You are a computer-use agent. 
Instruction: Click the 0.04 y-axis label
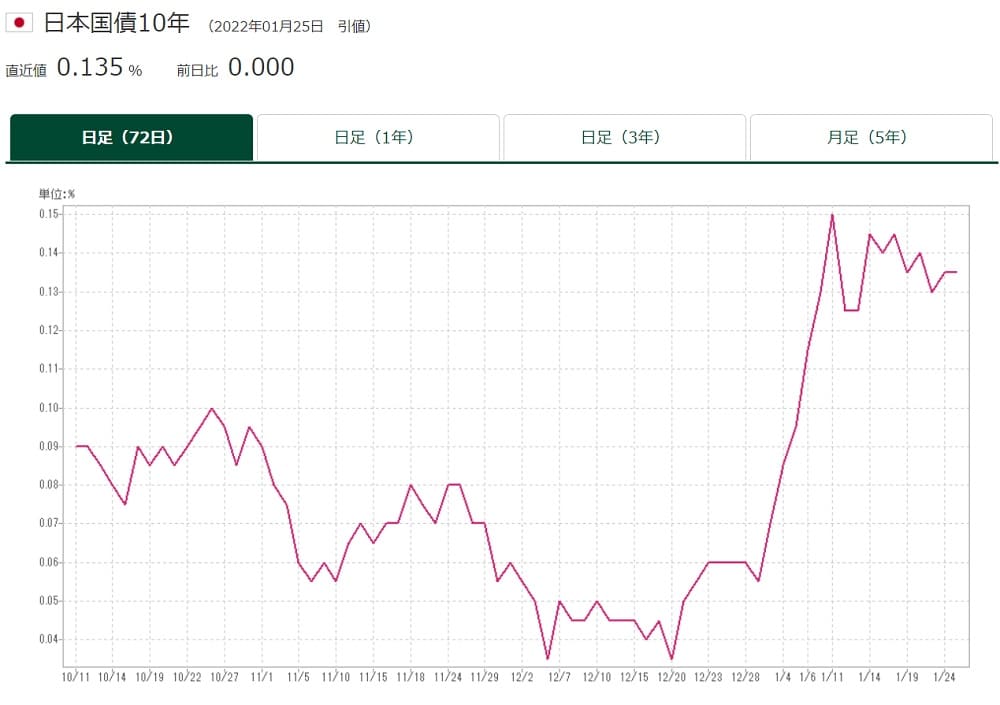[x=49, y=639]
